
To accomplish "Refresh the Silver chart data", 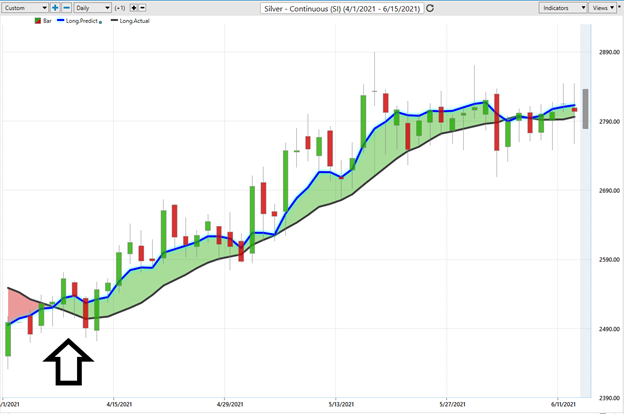I will pos(429,7).
